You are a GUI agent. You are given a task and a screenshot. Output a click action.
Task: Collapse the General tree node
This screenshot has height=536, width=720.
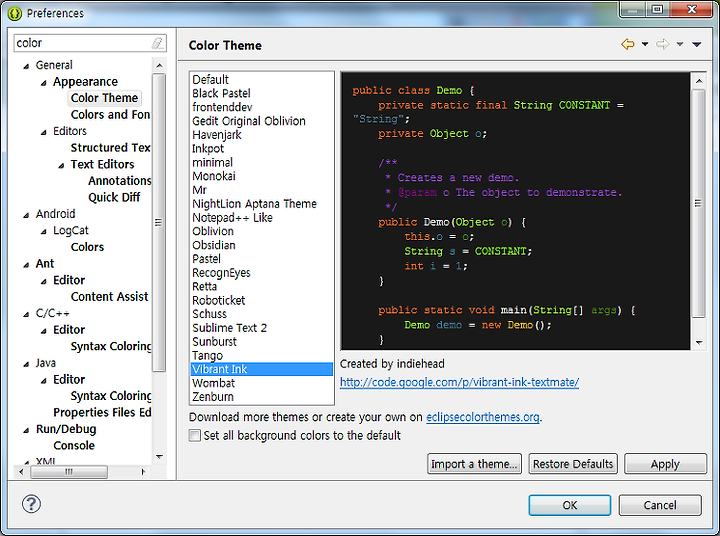[26, 66]
